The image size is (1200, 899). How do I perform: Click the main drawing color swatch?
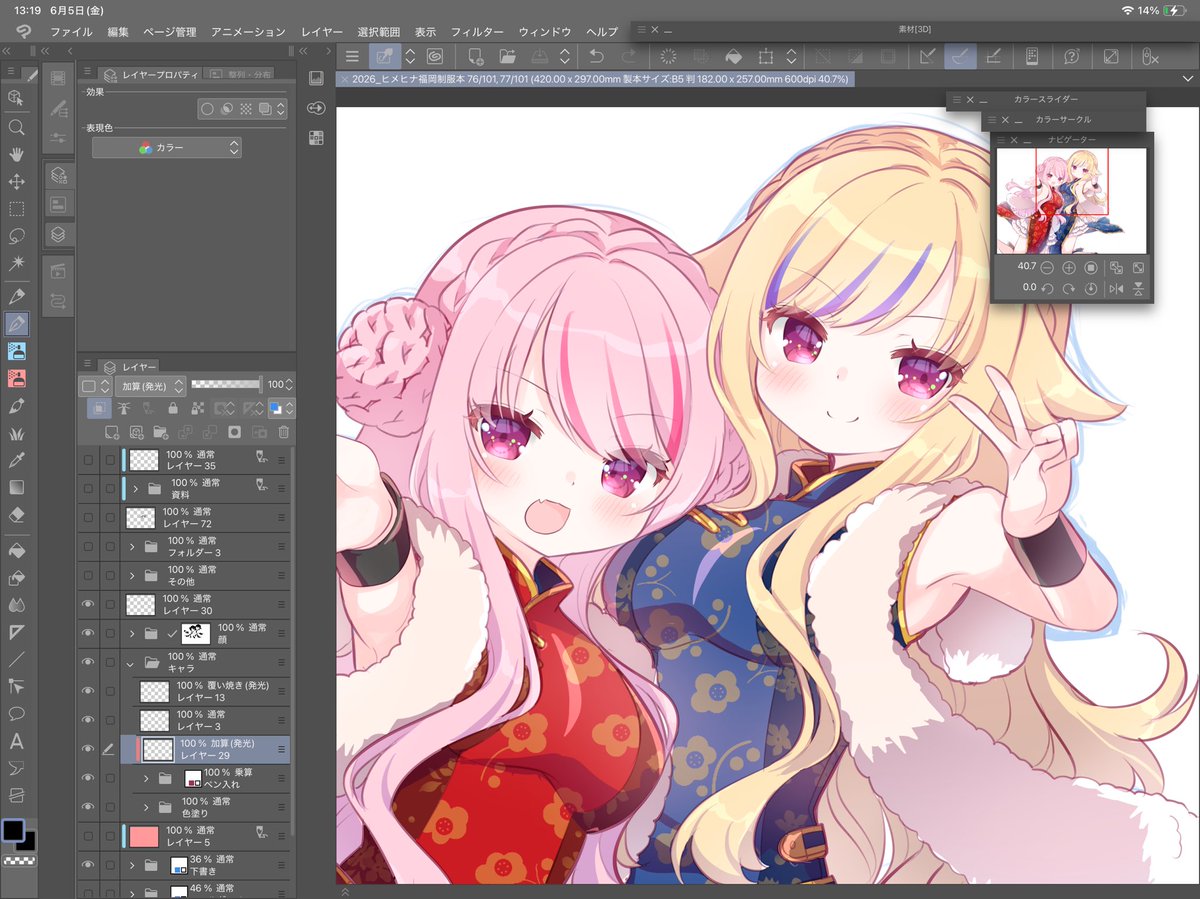(x=13, y=830)
